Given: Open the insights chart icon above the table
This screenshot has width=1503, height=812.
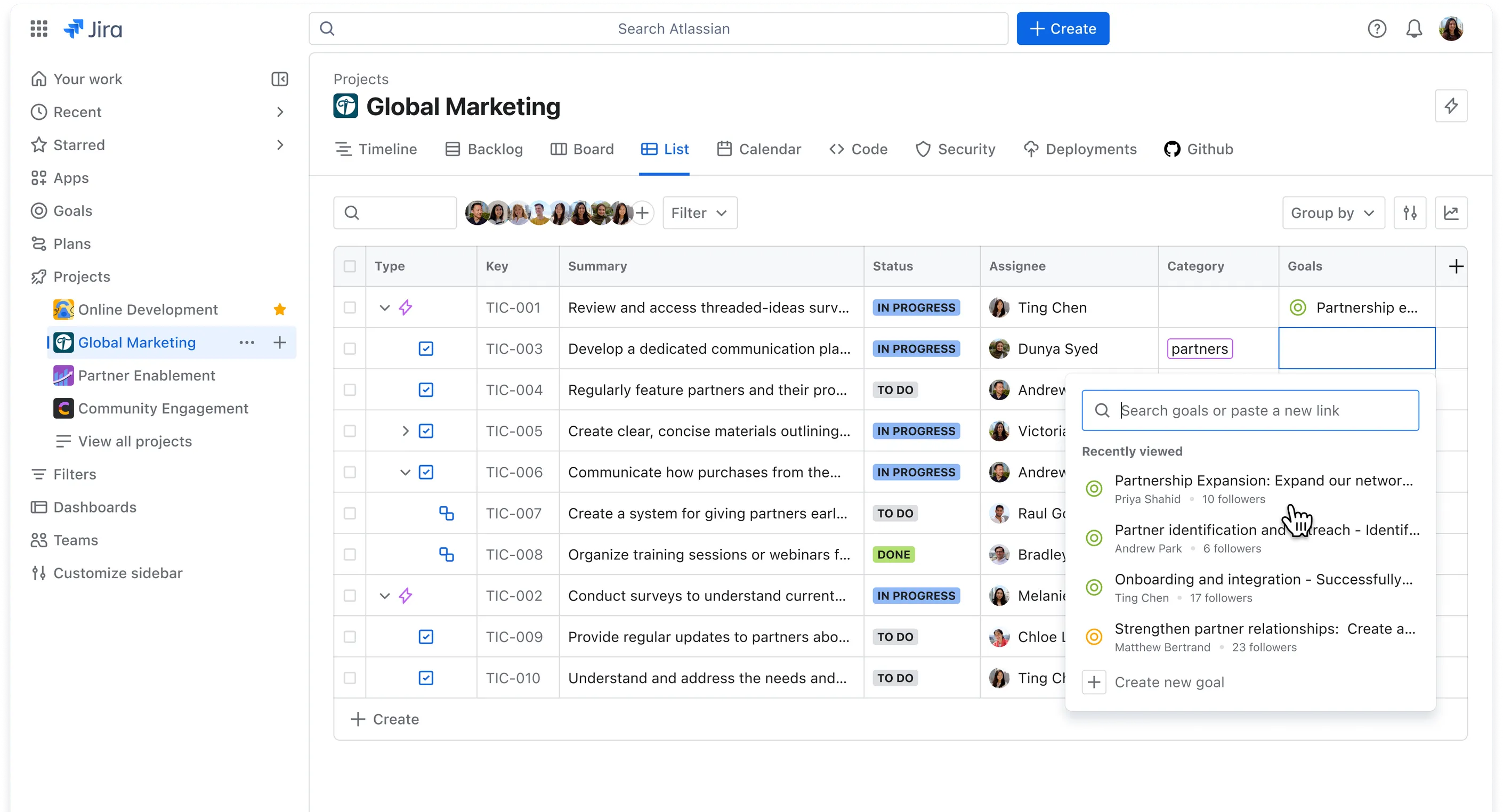Looking at the screenshot, I should 1452,213.
